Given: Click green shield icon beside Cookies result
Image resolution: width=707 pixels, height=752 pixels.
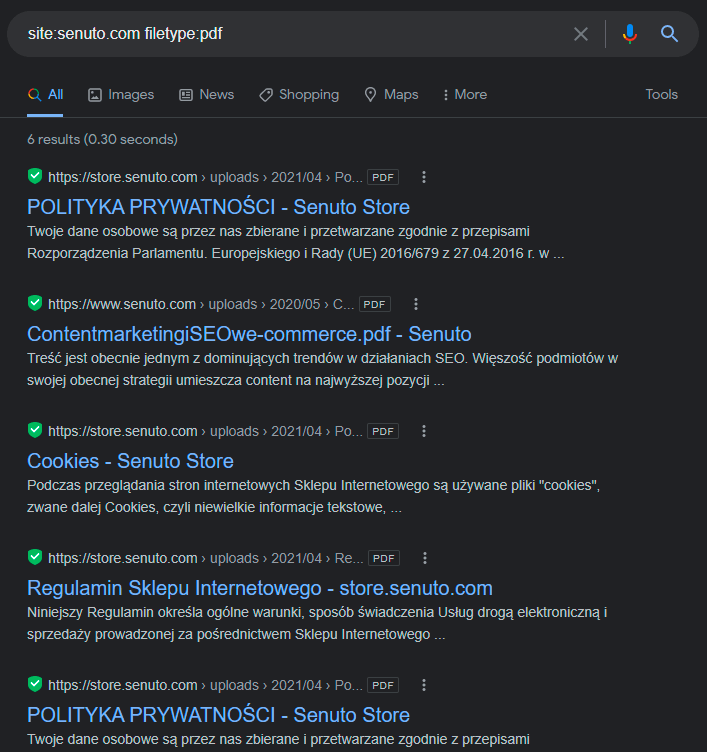Looking at the screenshot, I should click(x=35, y=431).
